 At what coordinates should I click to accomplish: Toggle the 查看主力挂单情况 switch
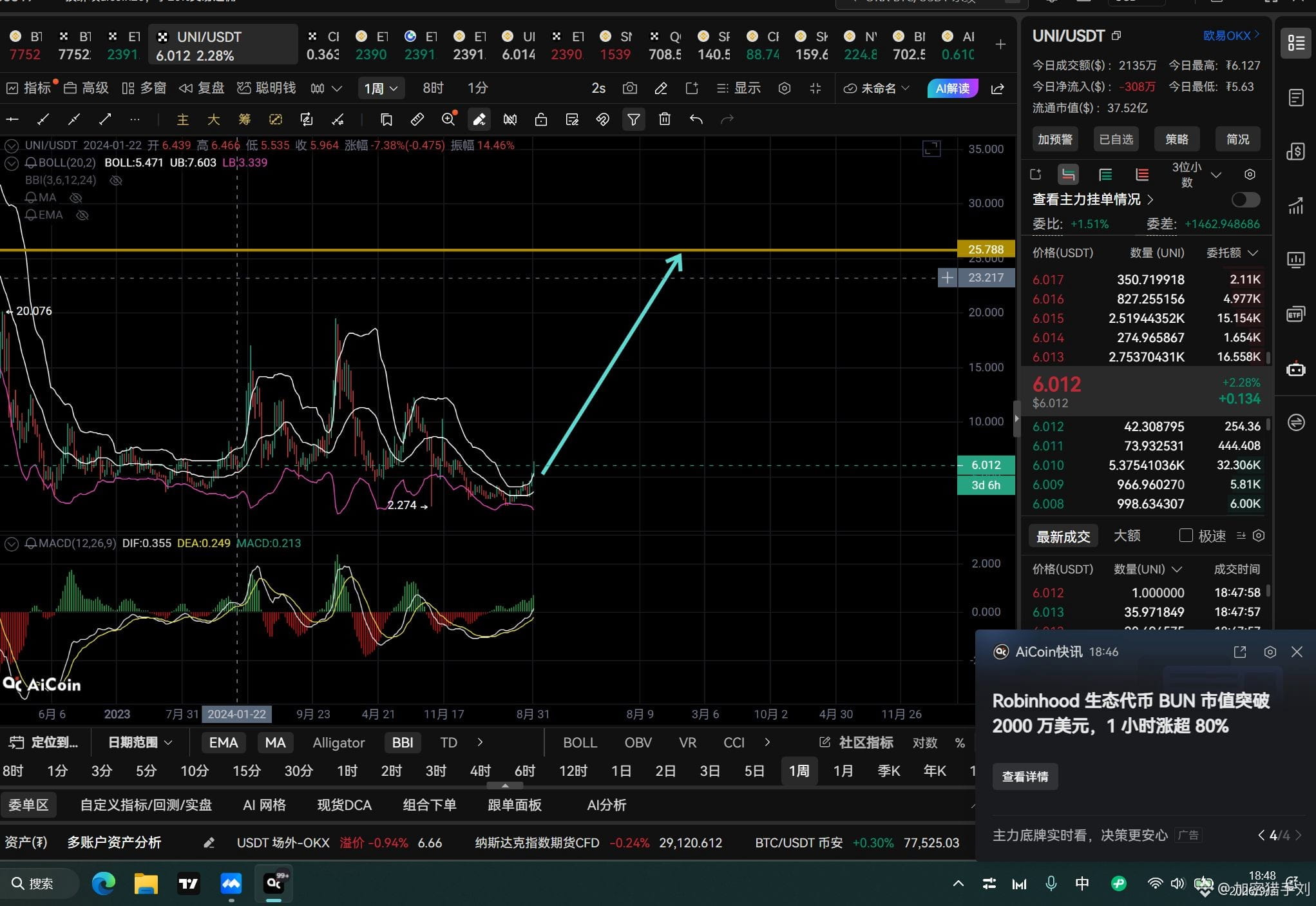(x=1245, y=200)
